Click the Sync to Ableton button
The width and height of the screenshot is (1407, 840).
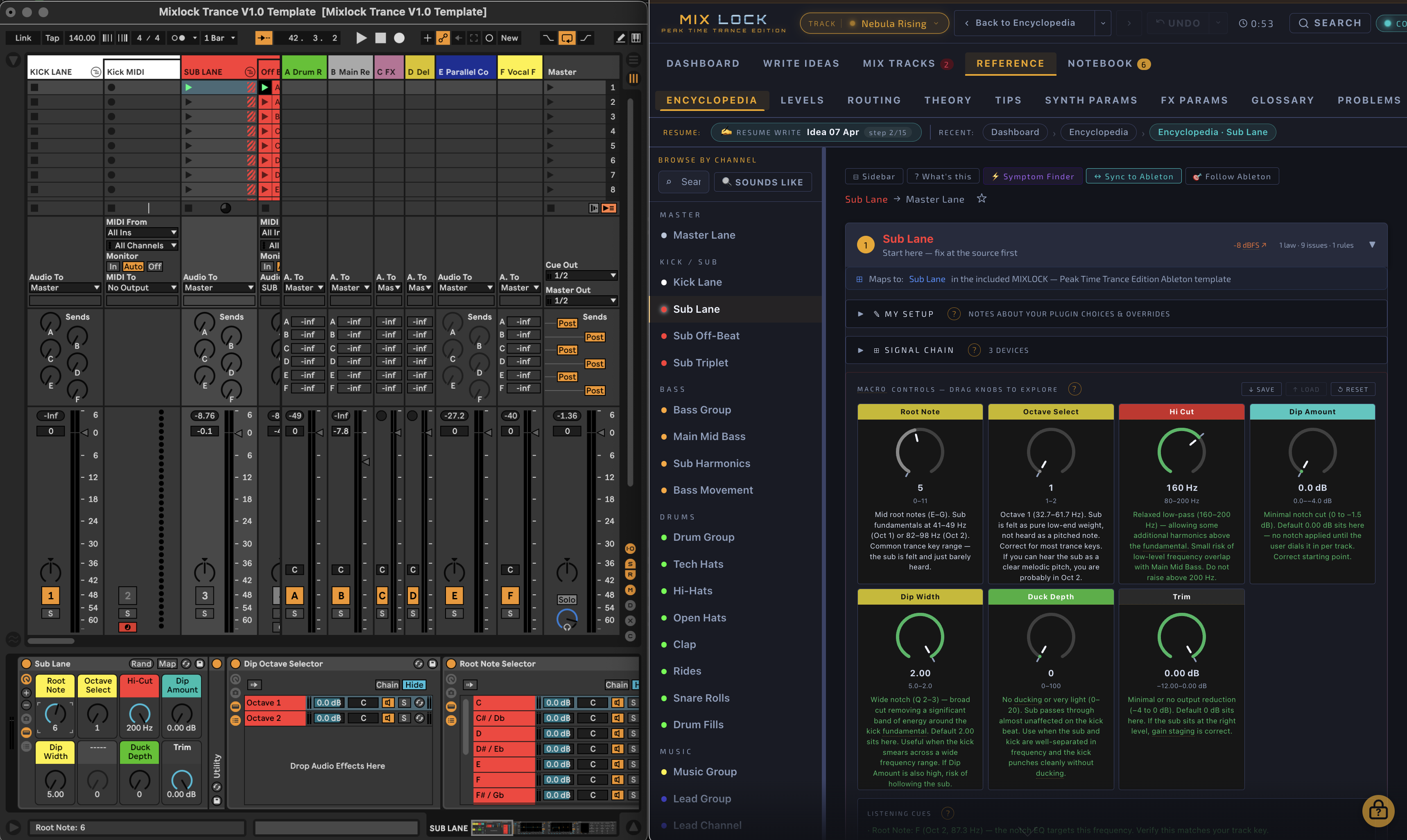tap(1133, 176)
